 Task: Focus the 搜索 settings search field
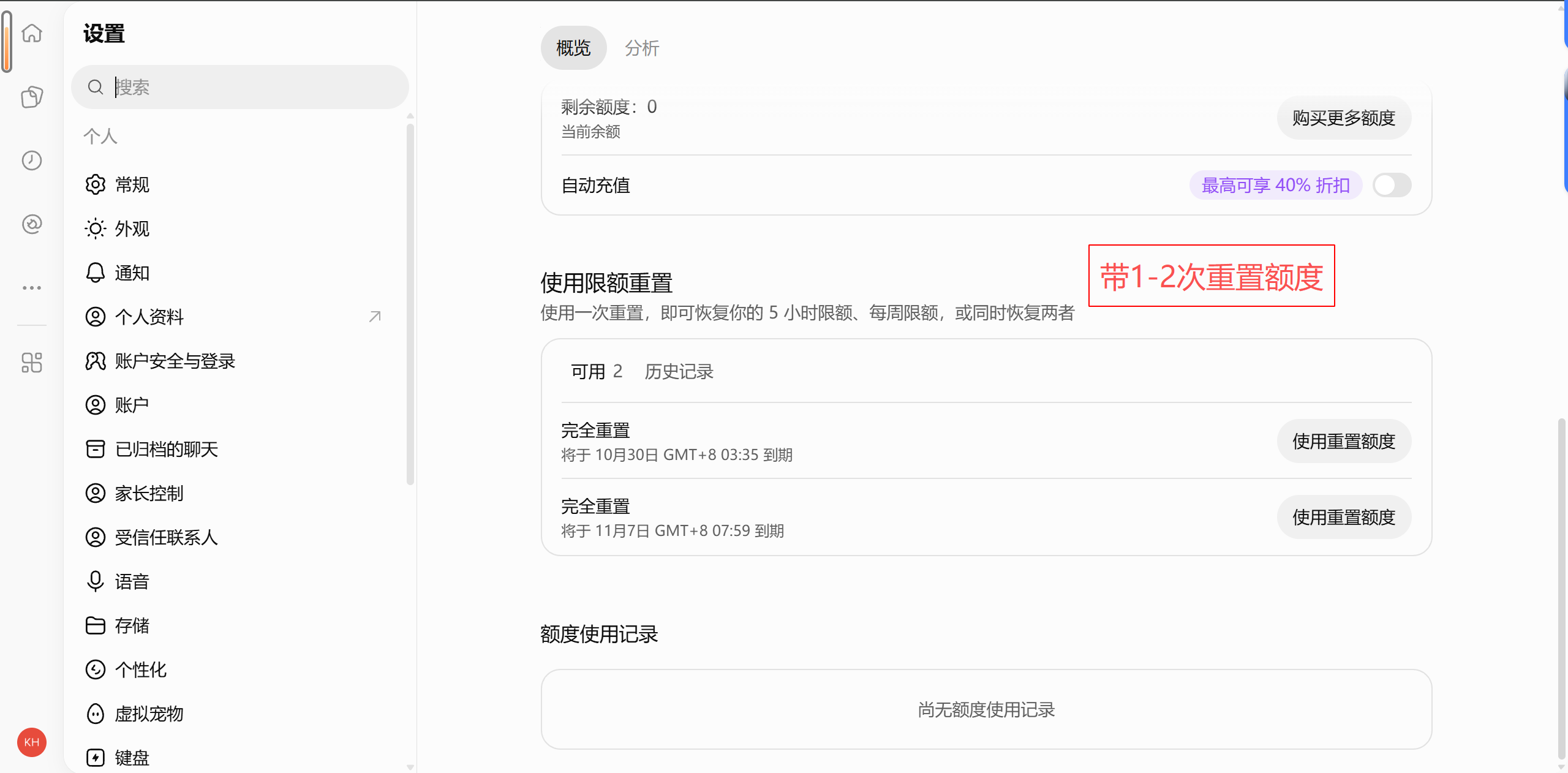coord(240,87)
